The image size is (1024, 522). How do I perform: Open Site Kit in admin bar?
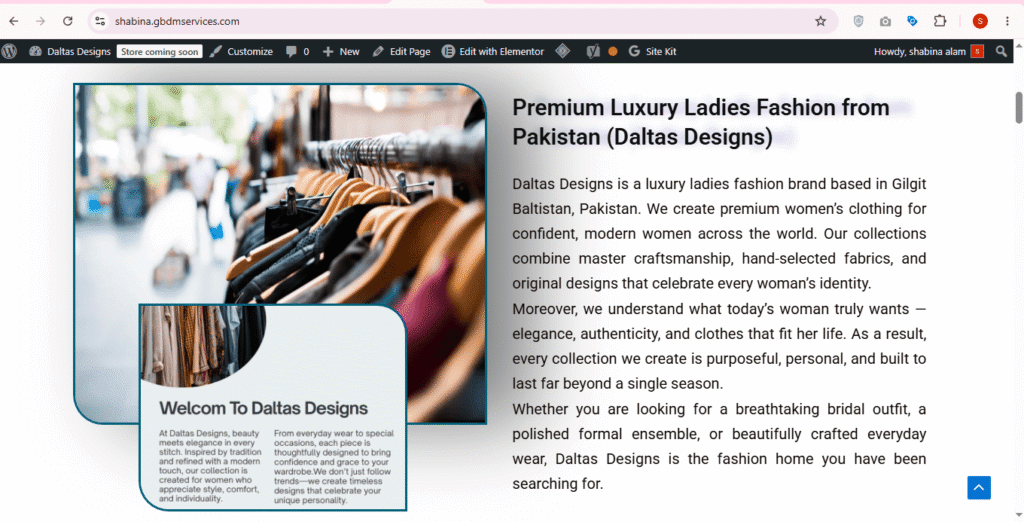point(652,51)
